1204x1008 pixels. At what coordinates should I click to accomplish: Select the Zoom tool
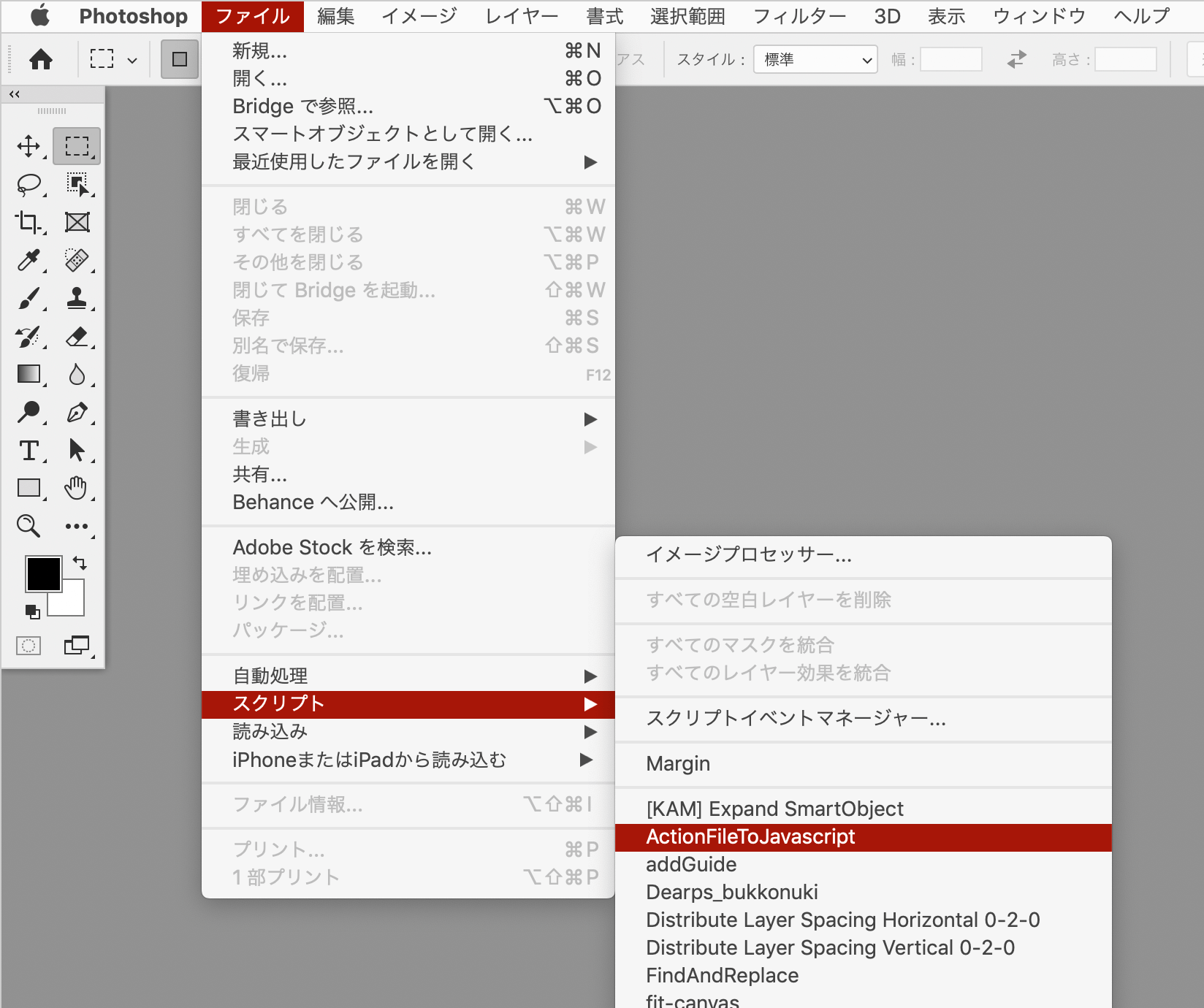28,526
